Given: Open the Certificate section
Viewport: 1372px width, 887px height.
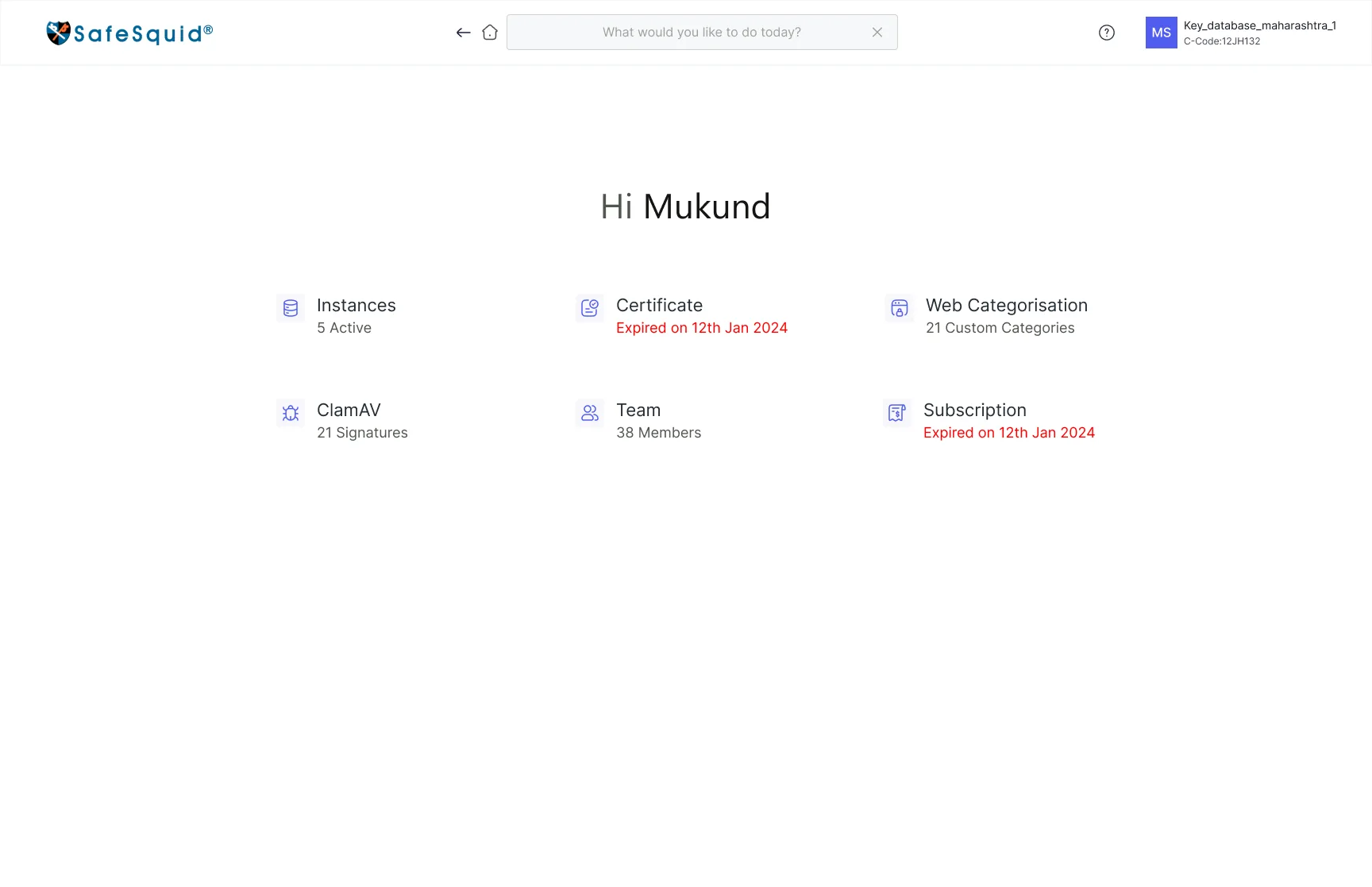Looking at the screenshot, I should click(x=660, y=306).
